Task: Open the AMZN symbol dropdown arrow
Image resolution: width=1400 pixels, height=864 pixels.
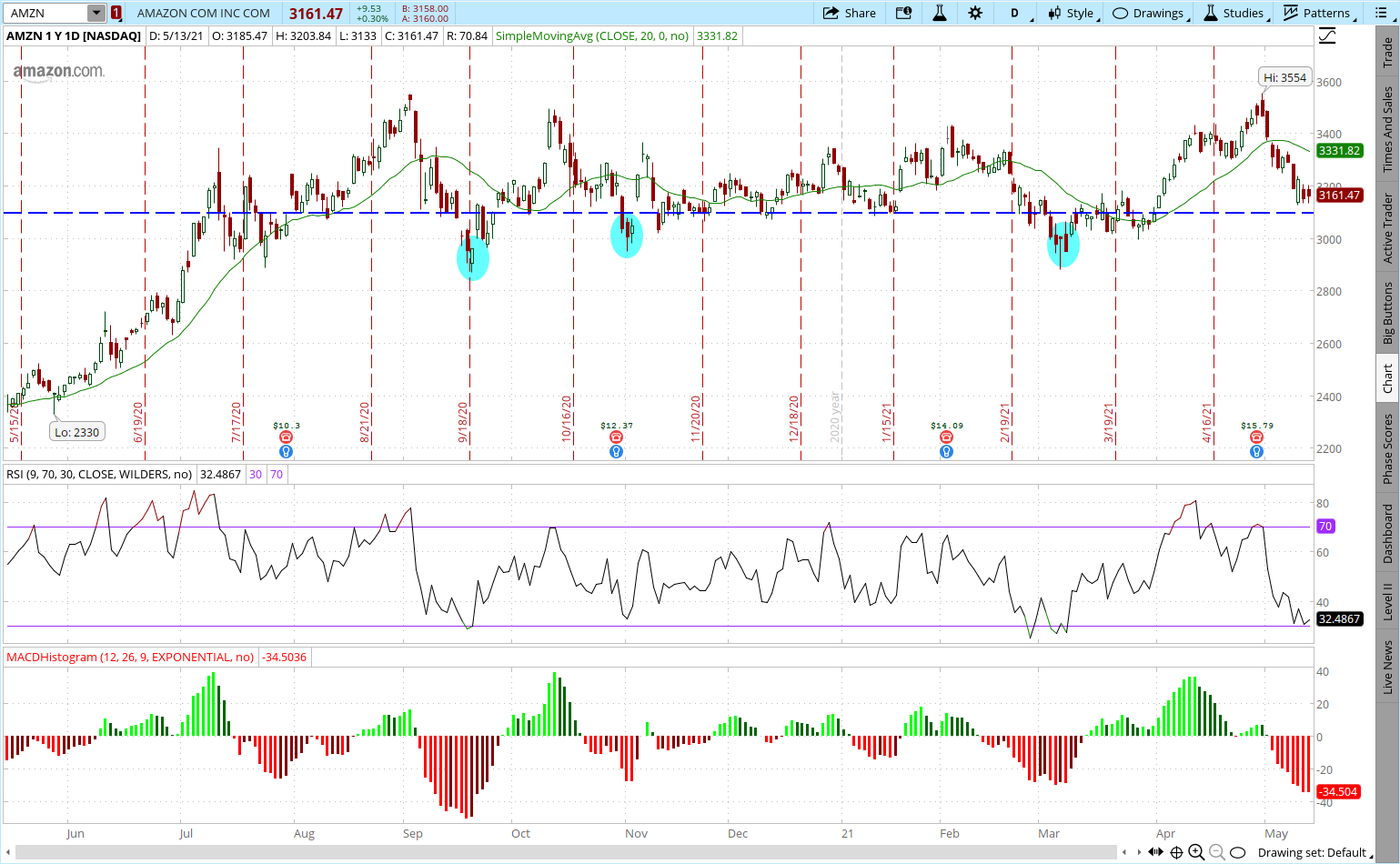Action: (96, 13)
